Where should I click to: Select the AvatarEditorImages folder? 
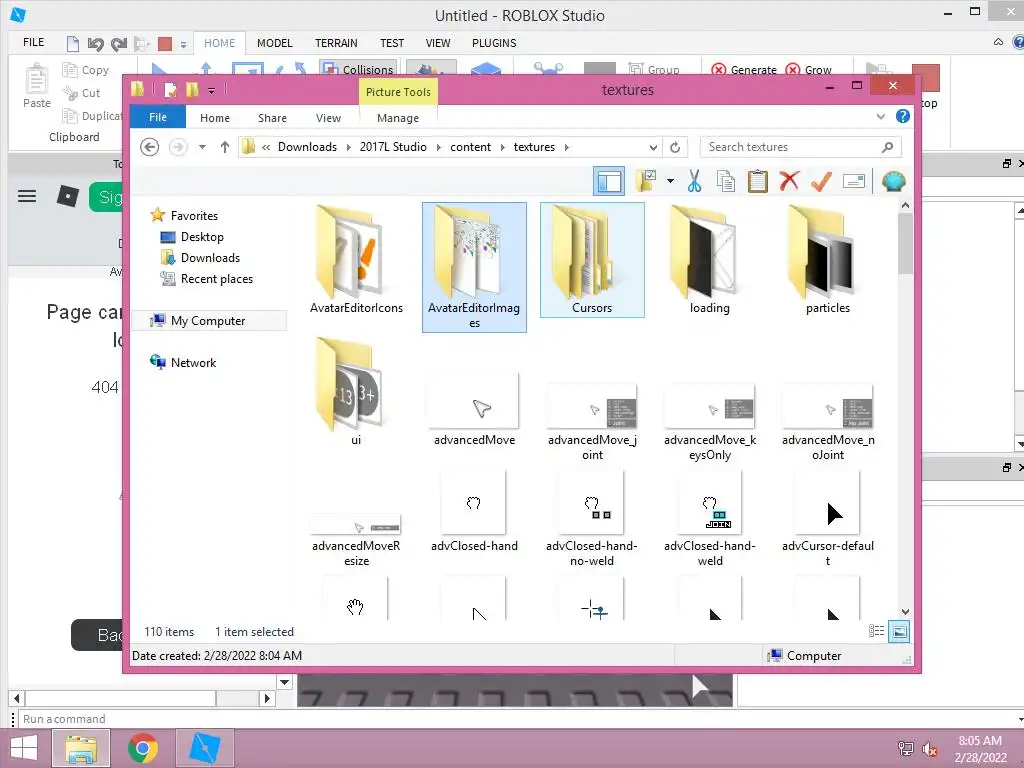click(474, 266)
